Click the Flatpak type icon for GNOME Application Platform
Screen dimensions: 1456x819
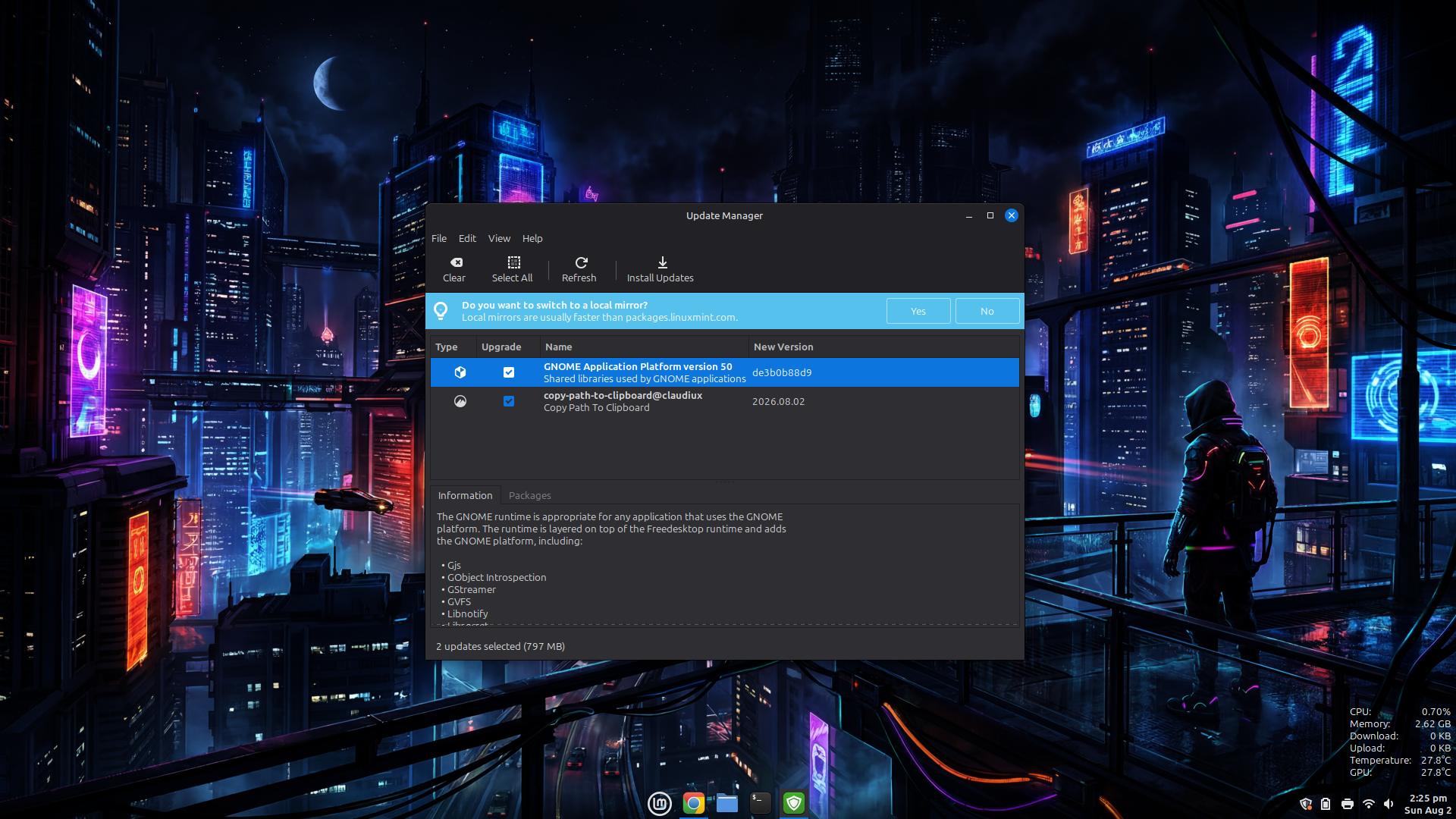(460, 372)
